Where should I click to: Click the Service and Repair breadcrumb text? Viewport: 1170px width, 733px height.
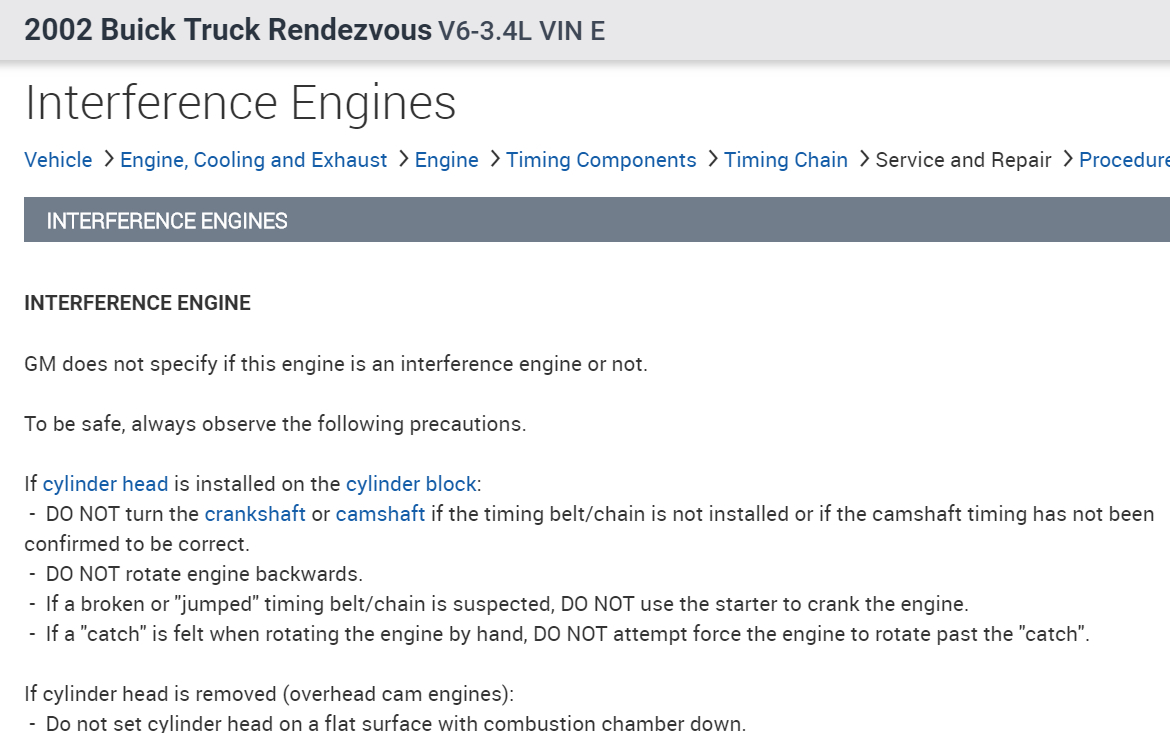tap(963, 160)
